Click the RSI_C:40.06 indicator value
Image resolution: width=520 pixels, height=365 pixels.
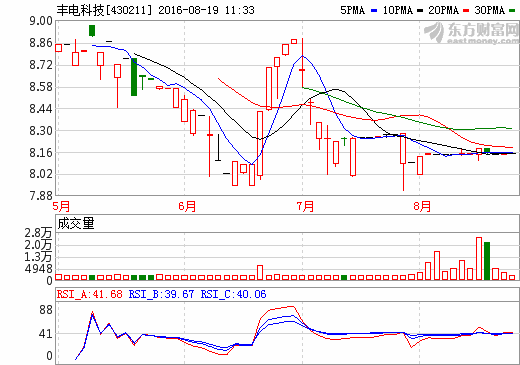point(233,294)
